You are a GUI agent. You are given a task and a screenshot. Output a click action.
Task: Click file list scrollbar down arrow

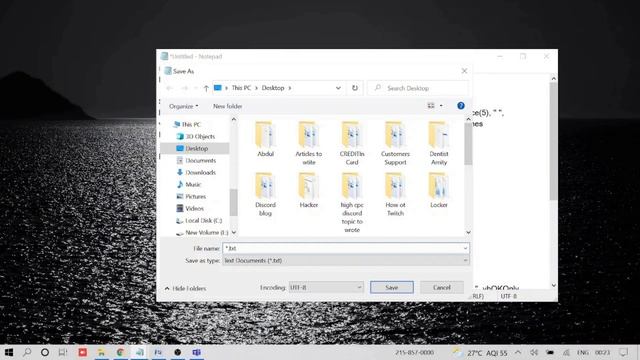[x=468, y=232]
